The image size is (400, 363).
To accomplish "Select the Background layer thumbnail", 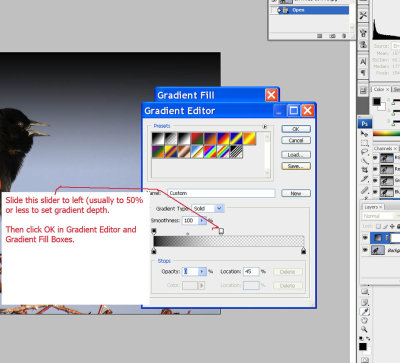I will click(378, 250).
